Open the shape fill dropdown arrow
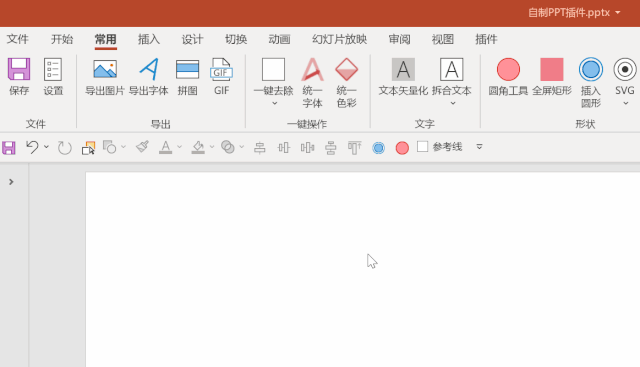Screen dimensions: 640x367 (212, 147)
